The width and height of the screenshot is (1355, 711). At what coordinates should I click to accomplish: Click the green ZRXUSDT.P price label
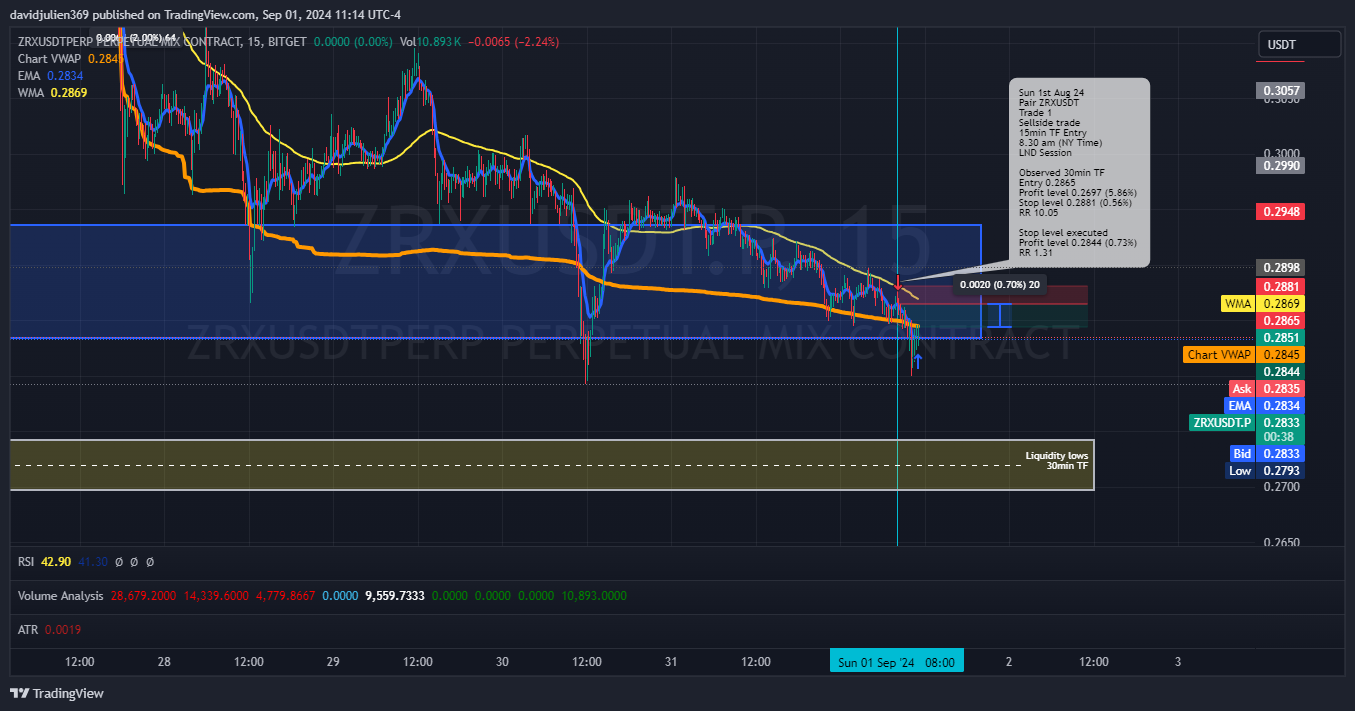[1222, 423]
